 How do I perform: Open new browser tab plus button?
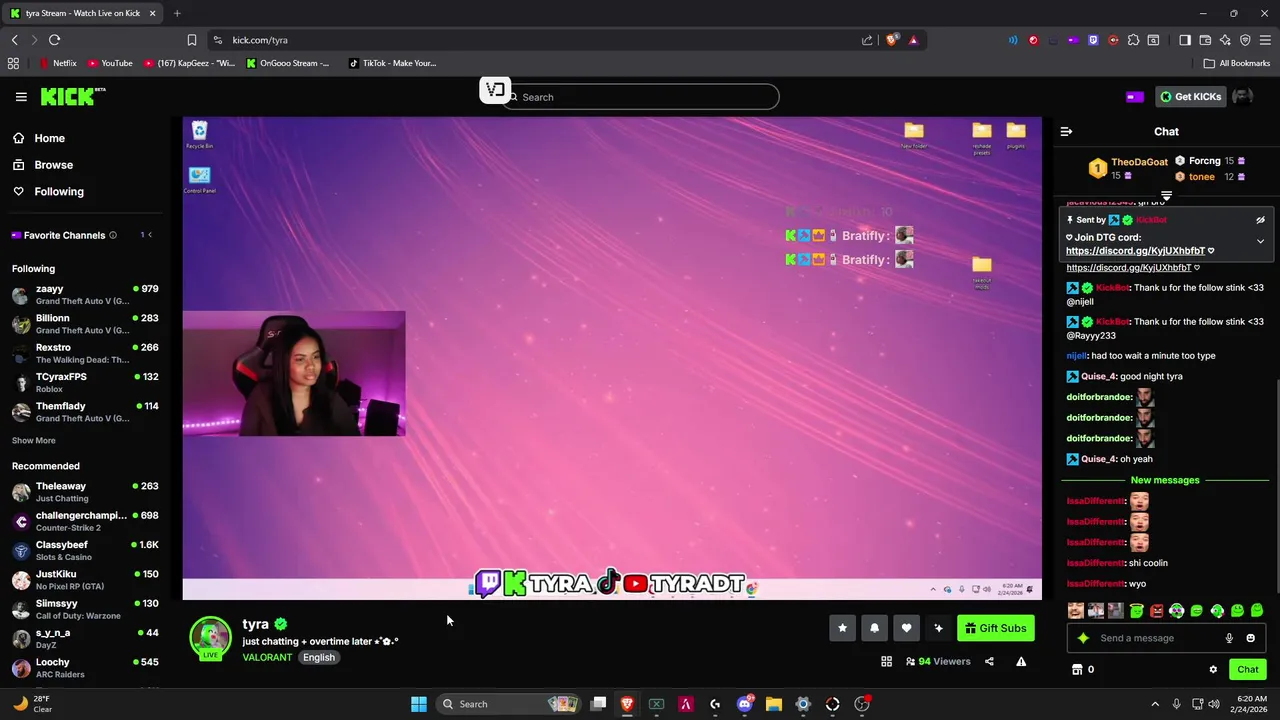(x=177, y=13)
